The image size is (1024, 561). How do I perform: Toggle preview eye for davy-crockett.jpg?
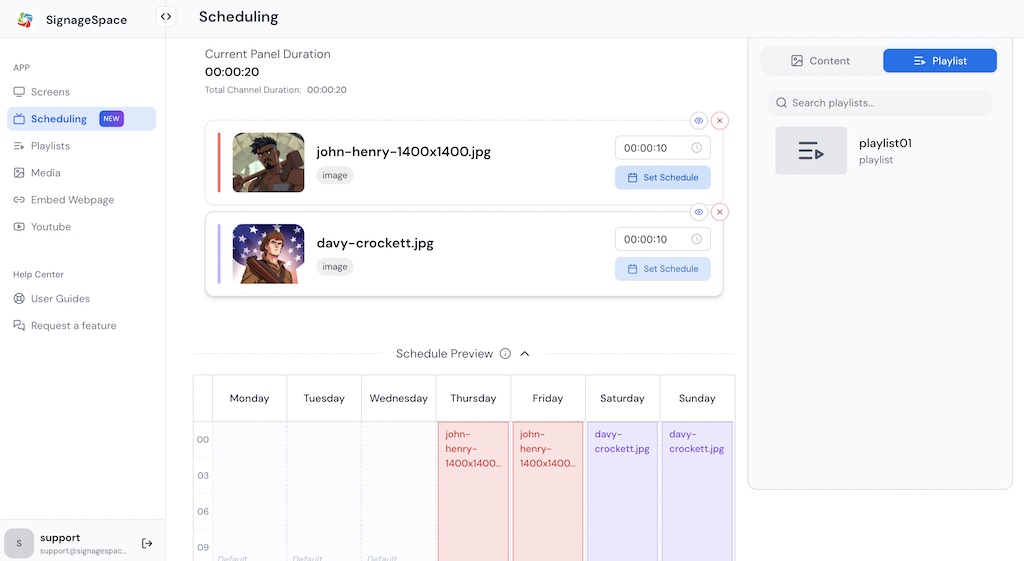coord(699,212)
